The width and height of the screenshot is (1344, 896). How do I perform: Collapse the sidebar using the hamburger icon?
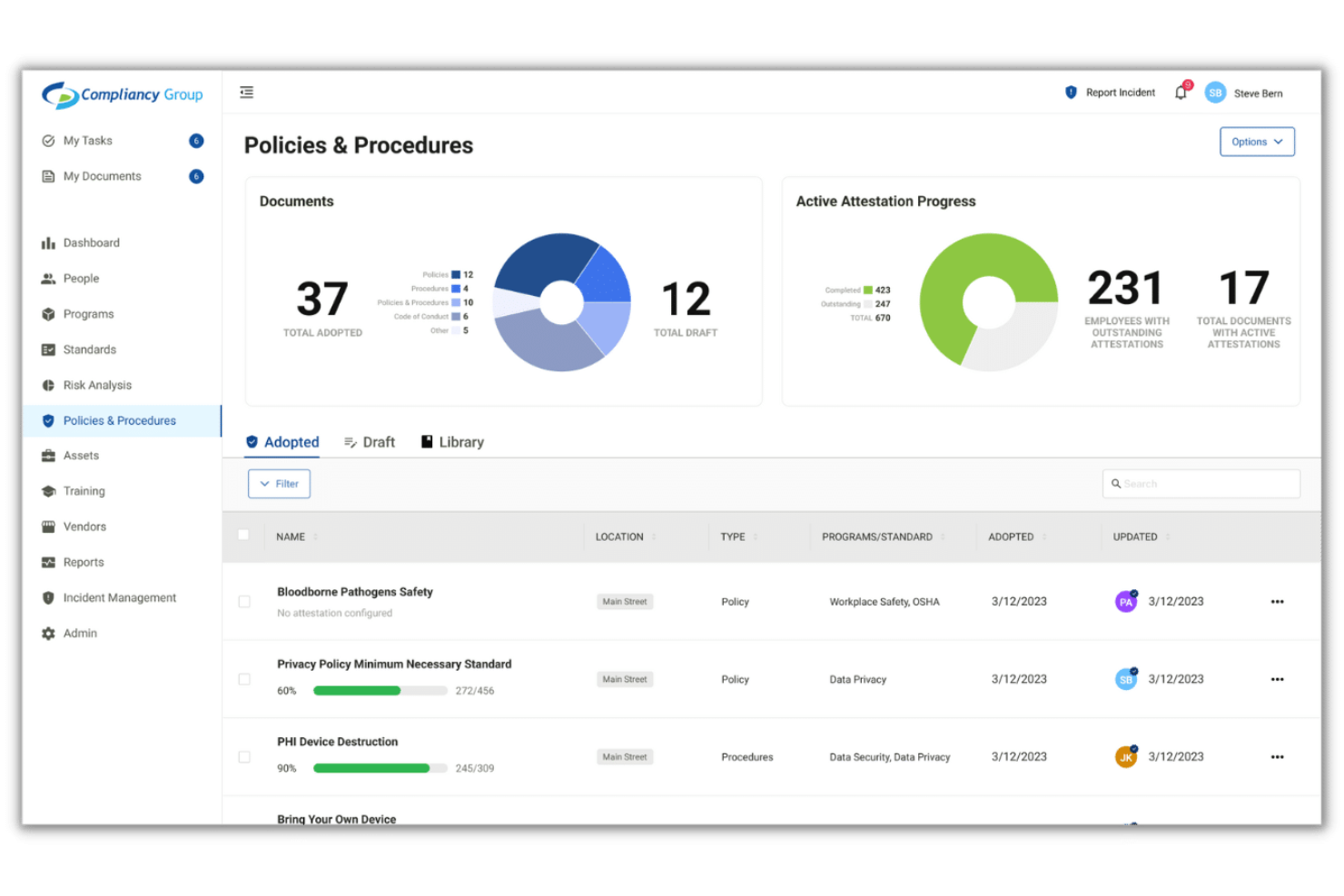[x=245, y=92]
